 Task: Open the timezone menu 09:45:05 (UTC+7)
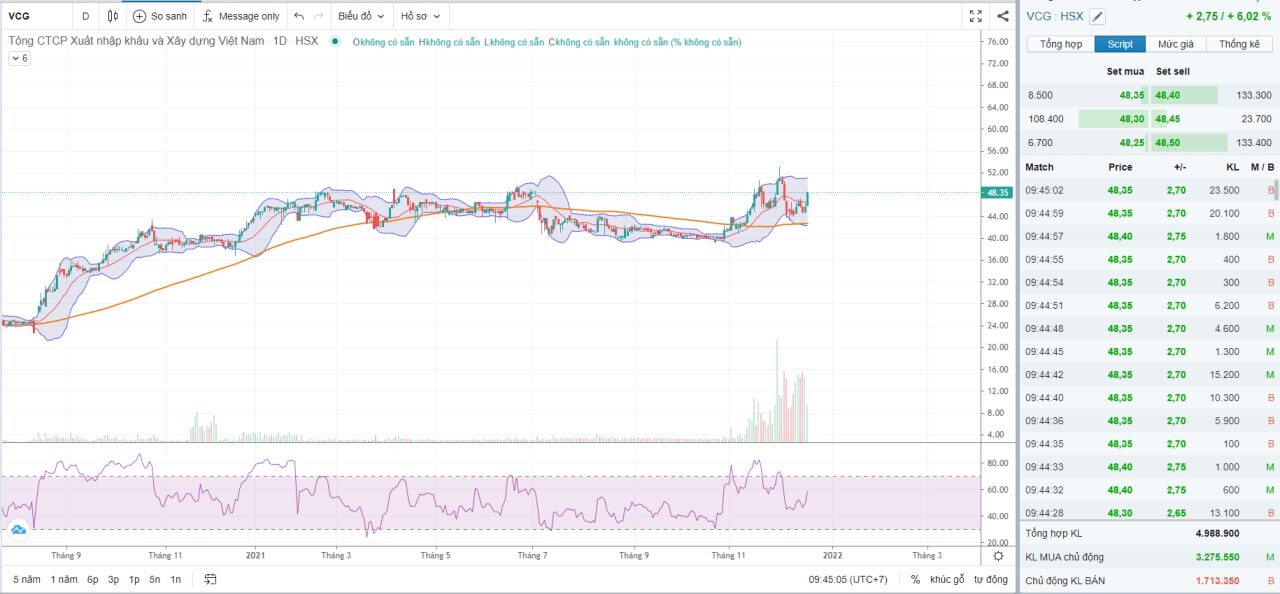point(848,579)
